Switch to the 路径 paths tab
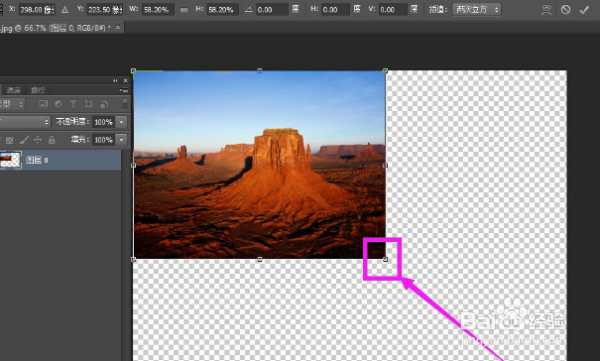This screenshot has width=600, height=361. (38, 90)
